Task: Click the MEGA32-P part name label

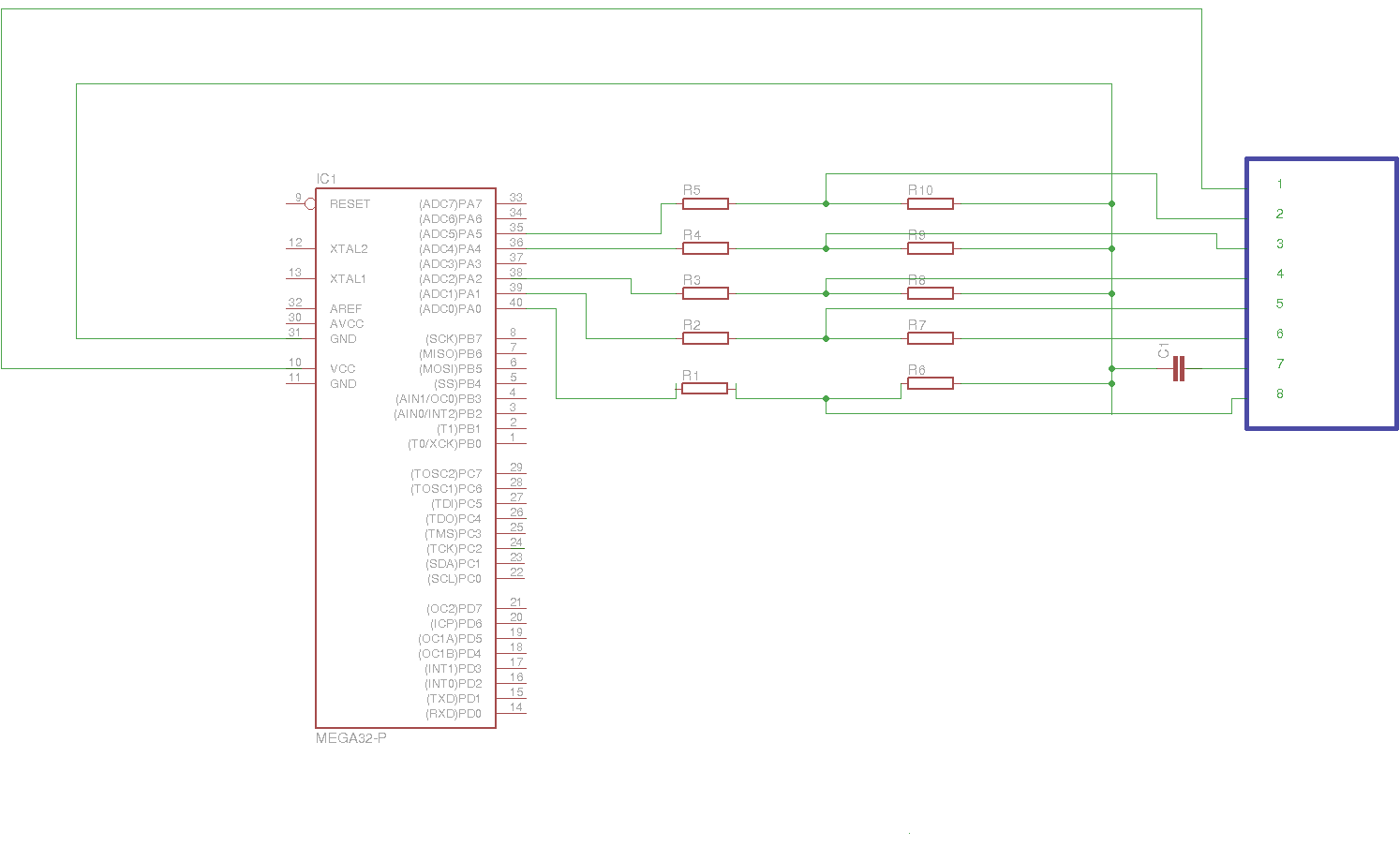Action: click(x=351, y=738)
